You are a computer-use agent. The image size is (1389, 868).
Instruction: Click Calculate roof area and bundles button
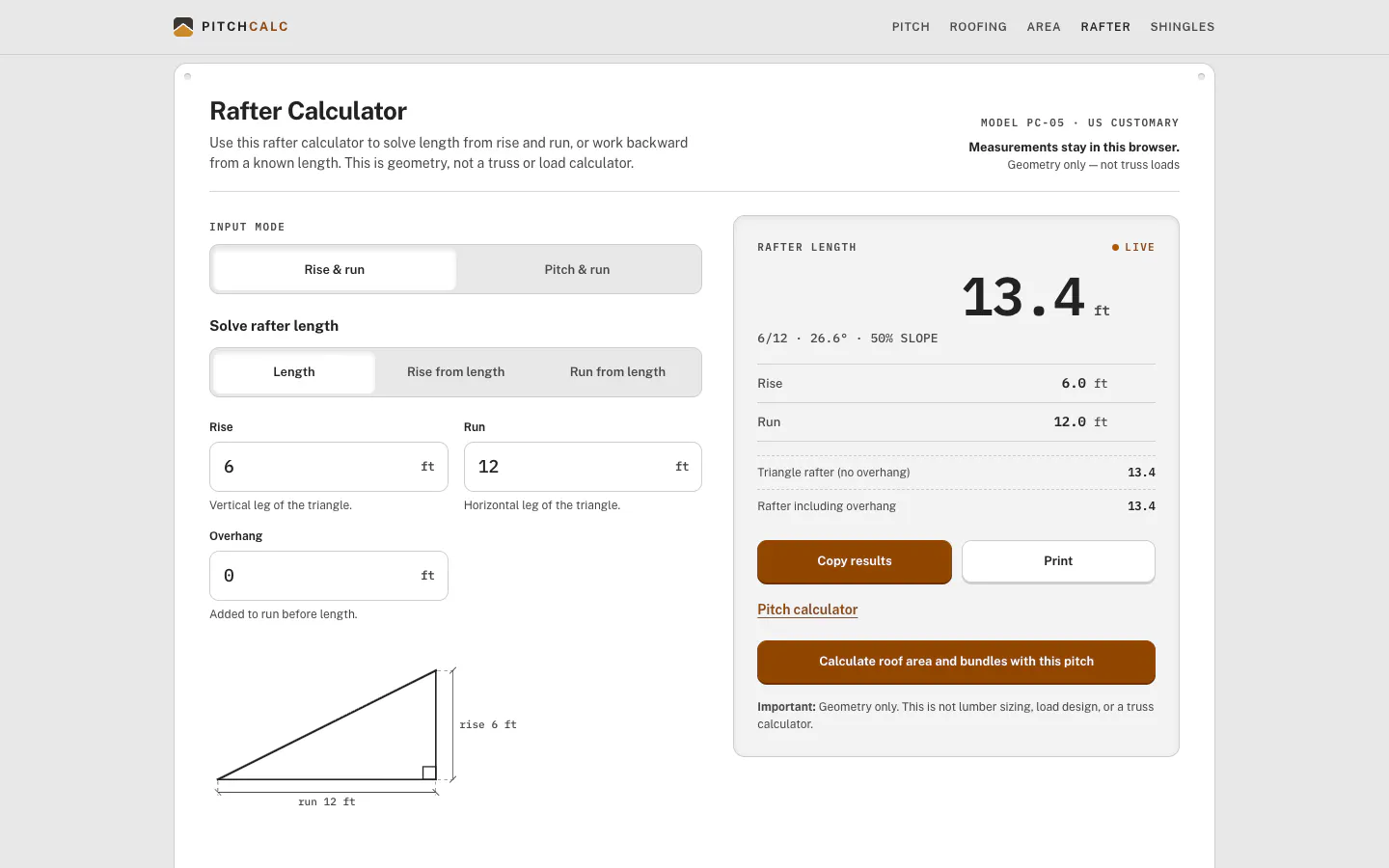956,662
